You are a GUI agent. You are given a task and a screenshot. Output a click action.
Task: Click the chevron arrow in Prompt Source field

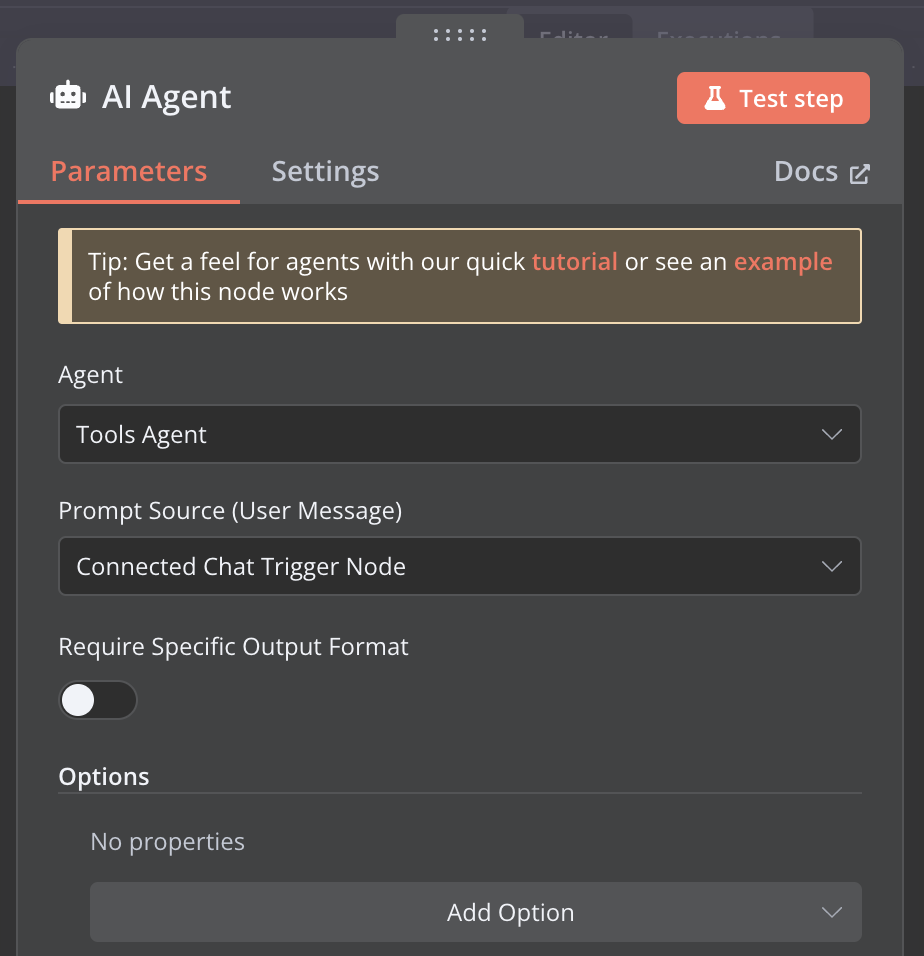(x=831, y=566)
